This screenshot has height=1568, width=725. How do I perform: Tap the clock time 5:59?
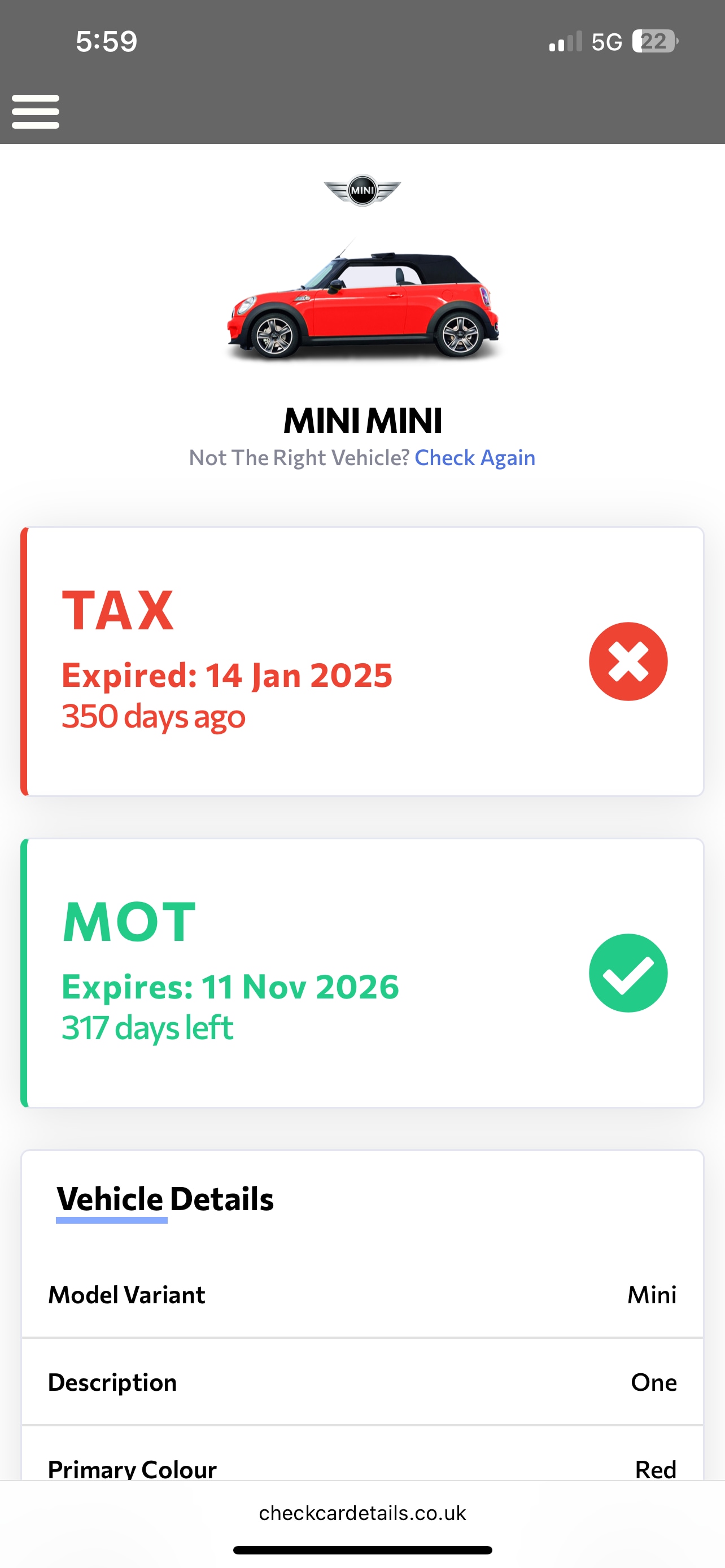click(x=107, y=41)
